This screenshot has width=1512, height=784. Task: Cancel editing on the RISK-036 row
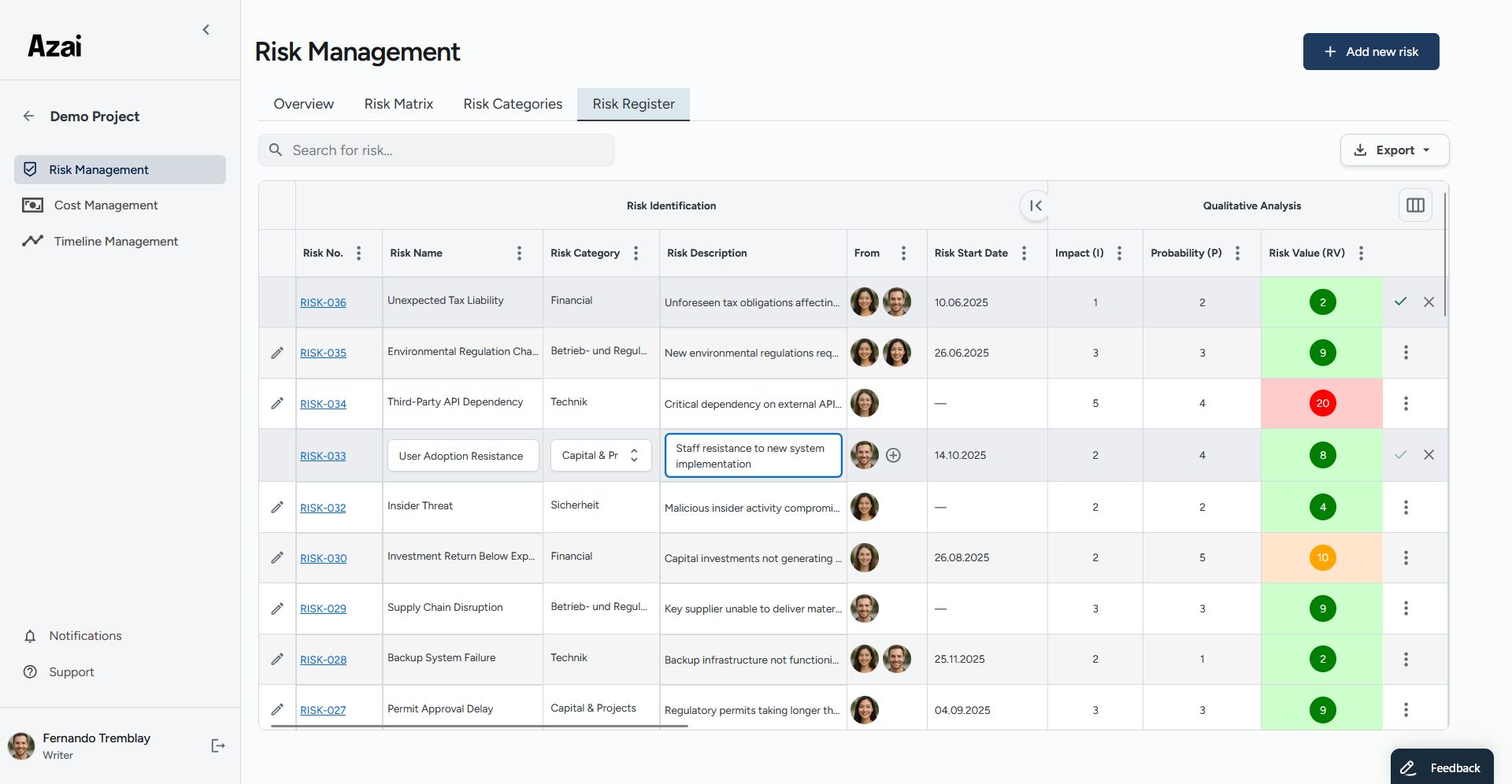(1429, 301)
